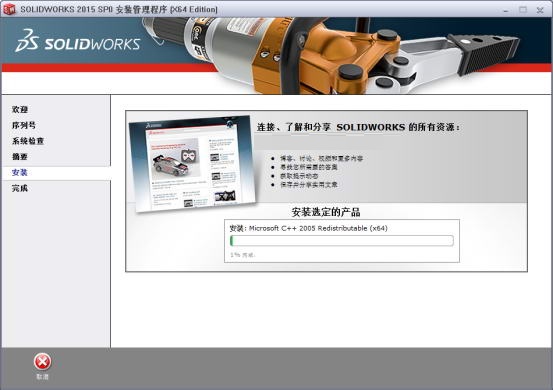Select the 欢迎 step in sidebar
553x390 pixels.
tap(20, 109)
